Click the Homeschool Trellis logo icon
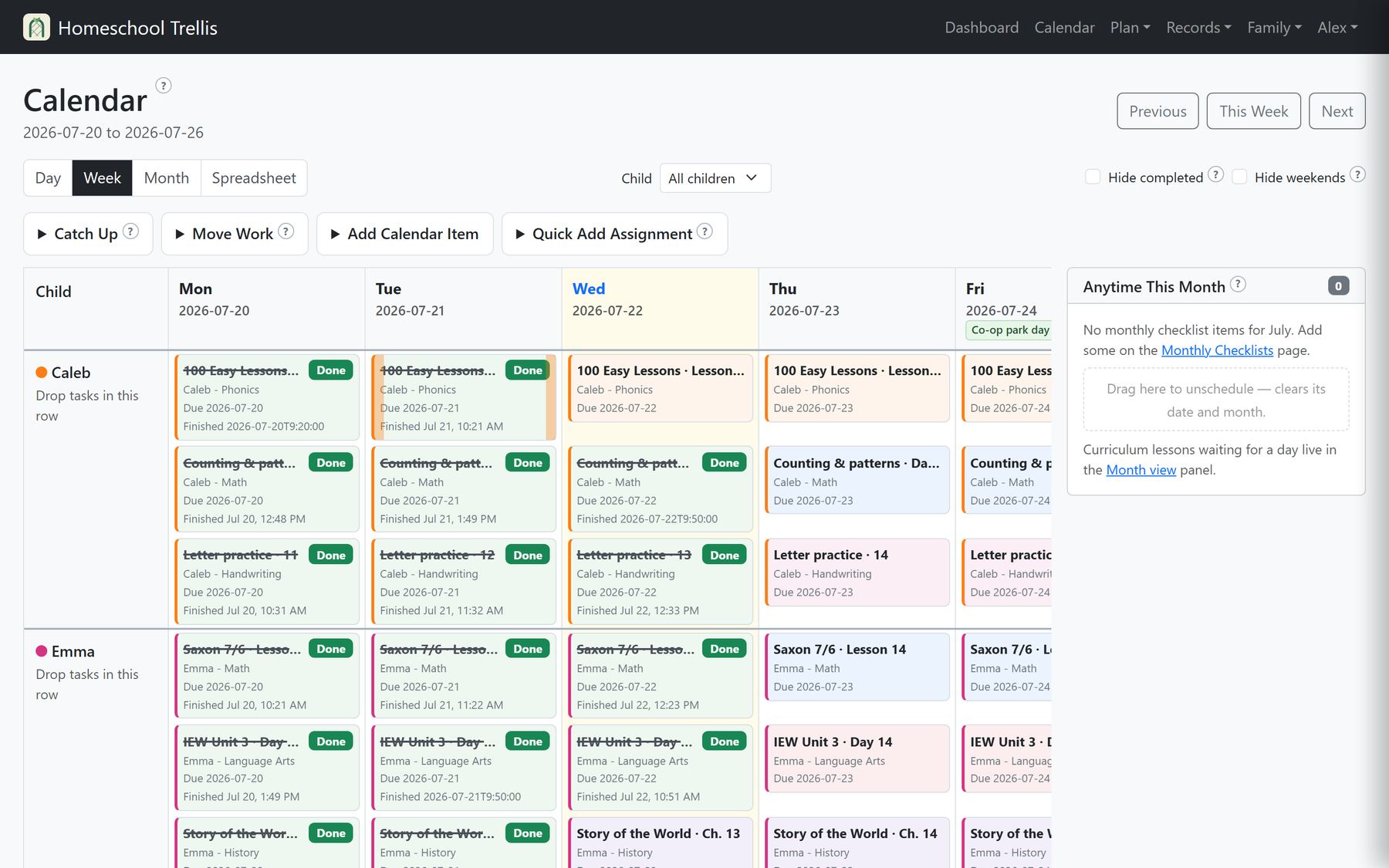 36,27
